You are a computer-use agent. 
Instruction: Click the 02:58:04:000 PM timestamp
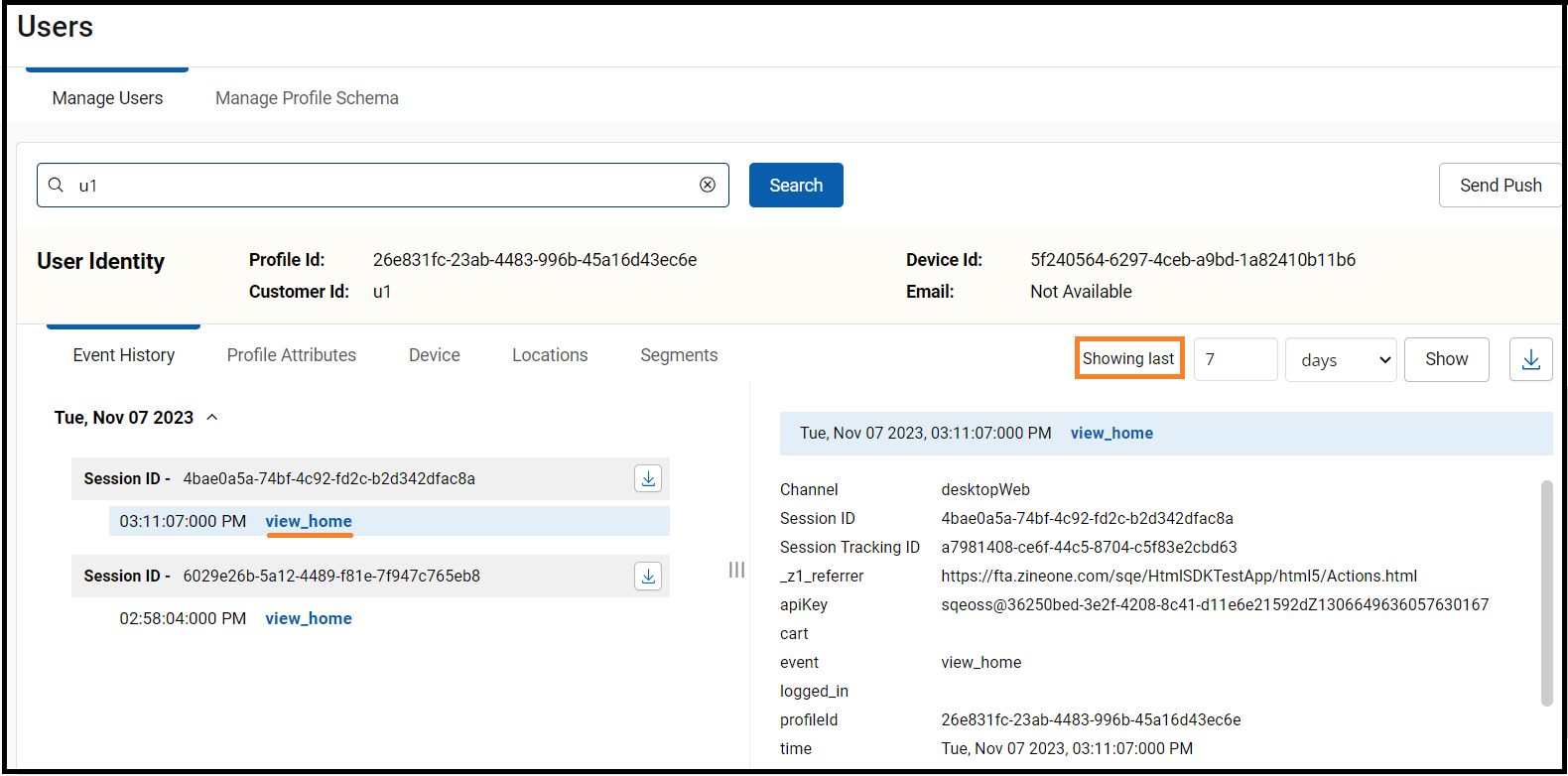click(x=183, y=618)
